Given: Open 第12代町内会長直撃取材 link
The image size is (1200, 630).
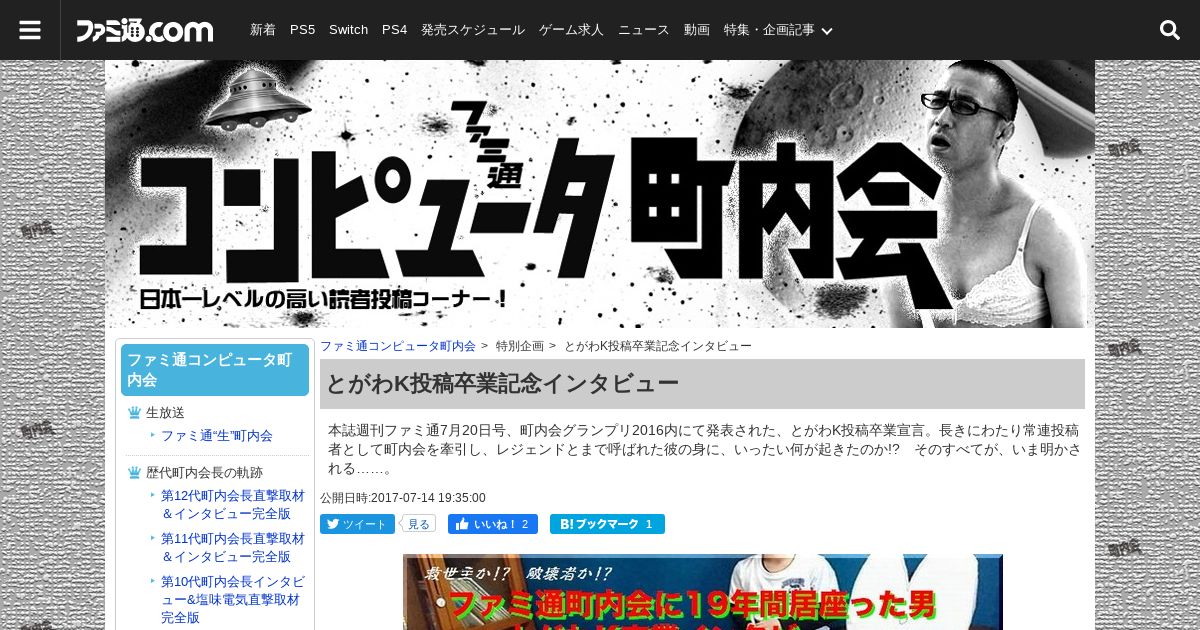Looking at the screenshot, I should coord(233,505).
